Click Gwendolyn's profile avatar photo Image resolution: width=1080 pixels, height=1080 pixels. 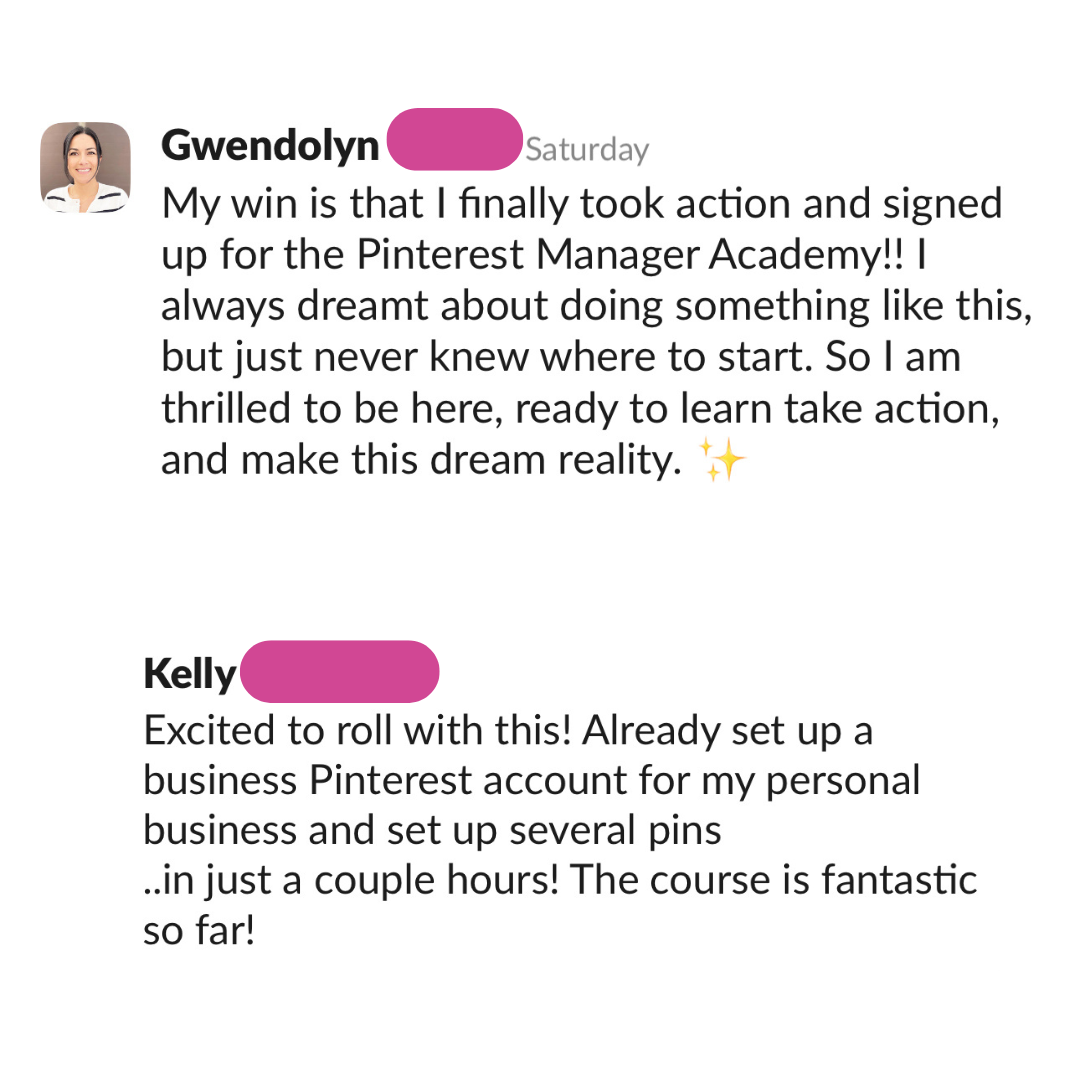tap(85, 167)
